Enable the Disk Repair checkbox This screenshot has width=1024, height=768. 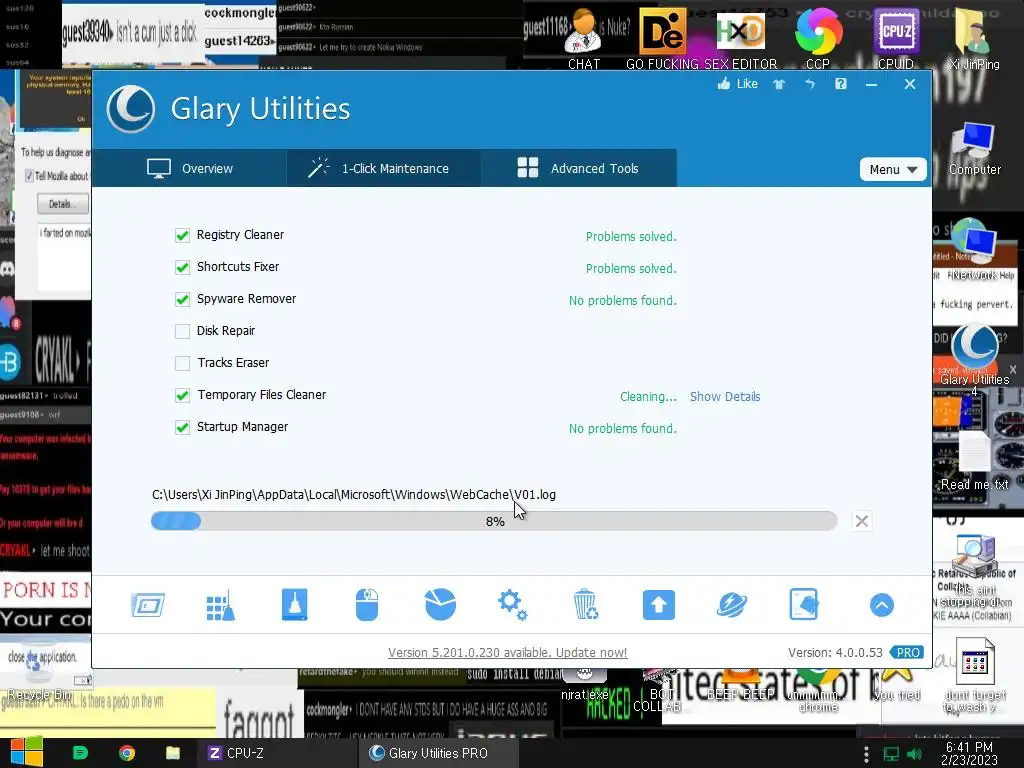click(182, 331)
